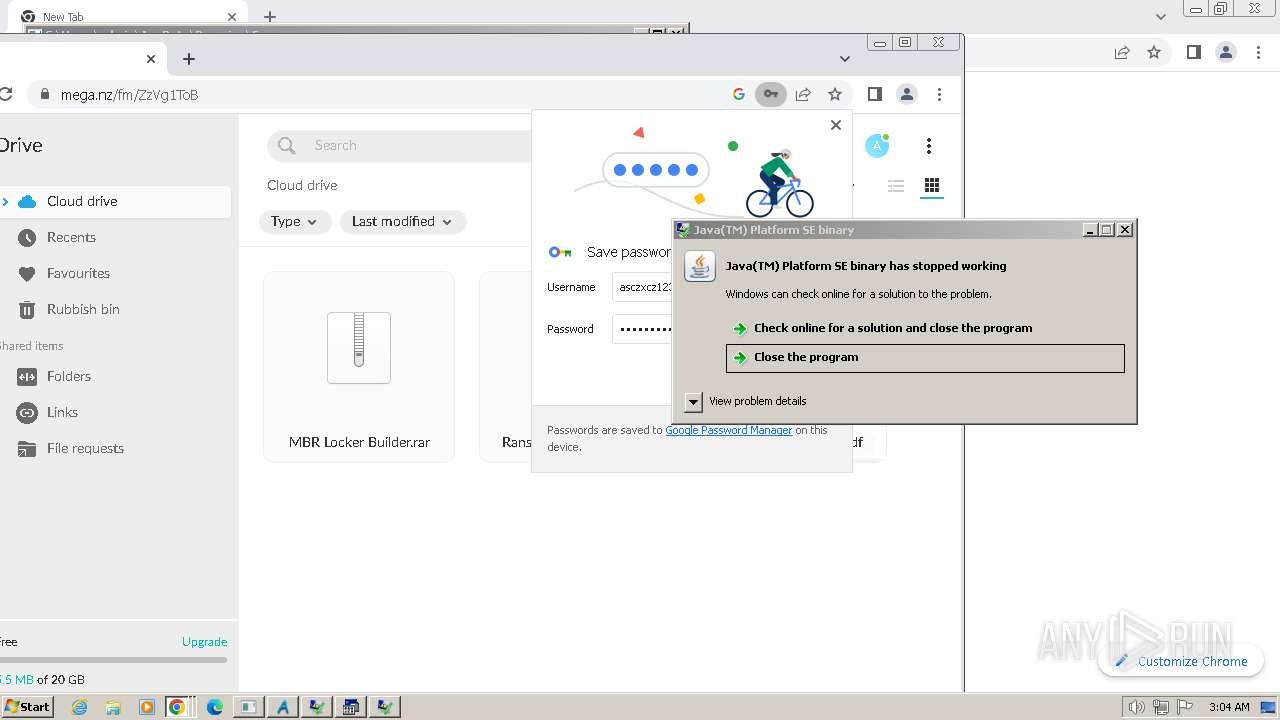
Task: Click the Upgrade storage link
Action: [204, 642]
